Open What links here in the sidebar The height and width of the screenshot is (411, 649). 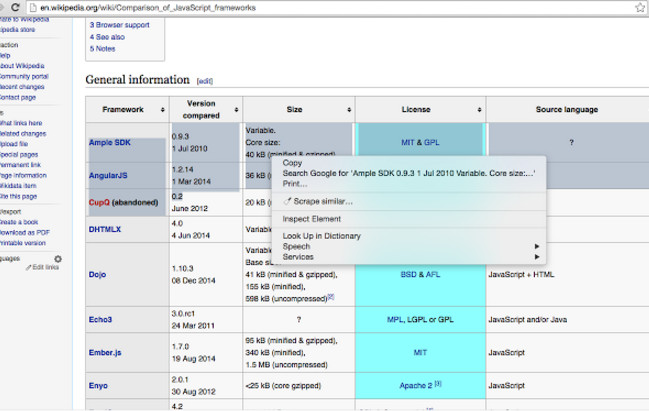(x=21, y=123)
